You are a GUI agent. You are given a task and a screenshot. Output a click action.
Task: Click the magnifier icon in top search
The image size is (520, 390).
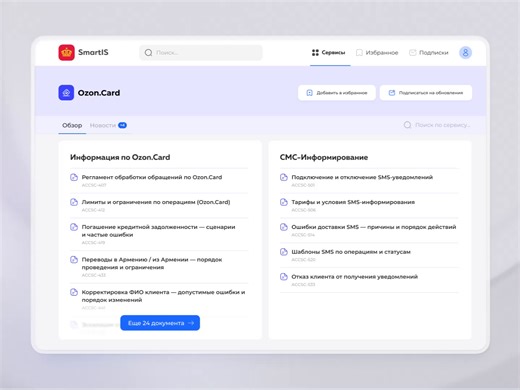click(x=148, y=53)
